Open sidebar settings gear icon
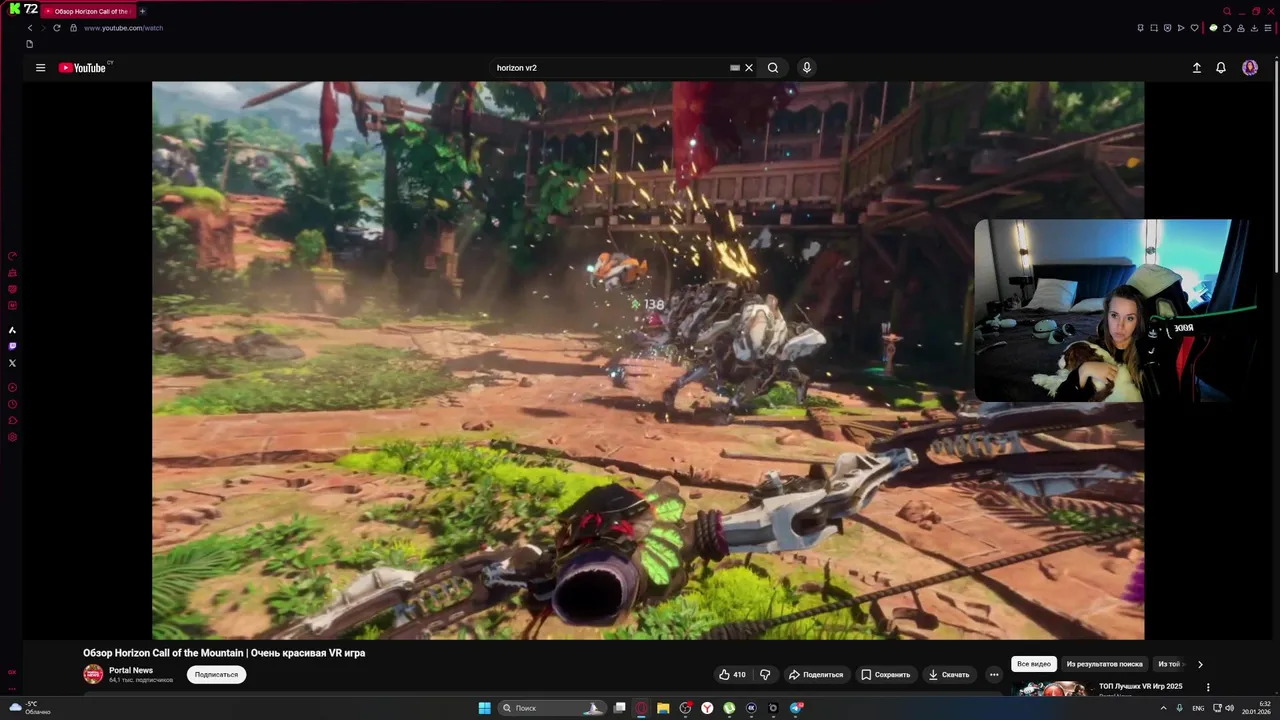 (x=12, y=437)
